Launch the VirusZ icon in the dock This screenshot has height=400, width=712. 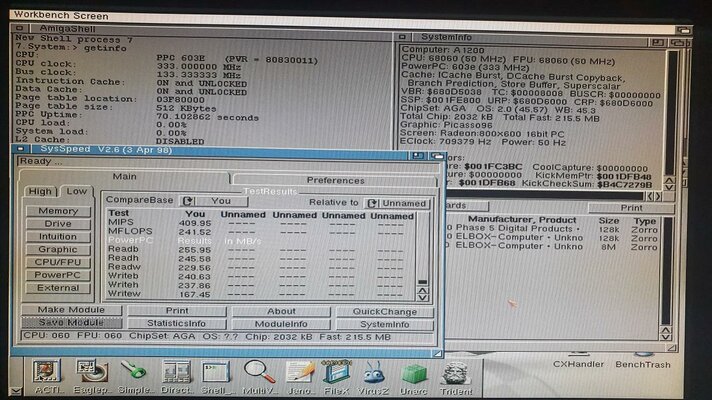[374, 374]
